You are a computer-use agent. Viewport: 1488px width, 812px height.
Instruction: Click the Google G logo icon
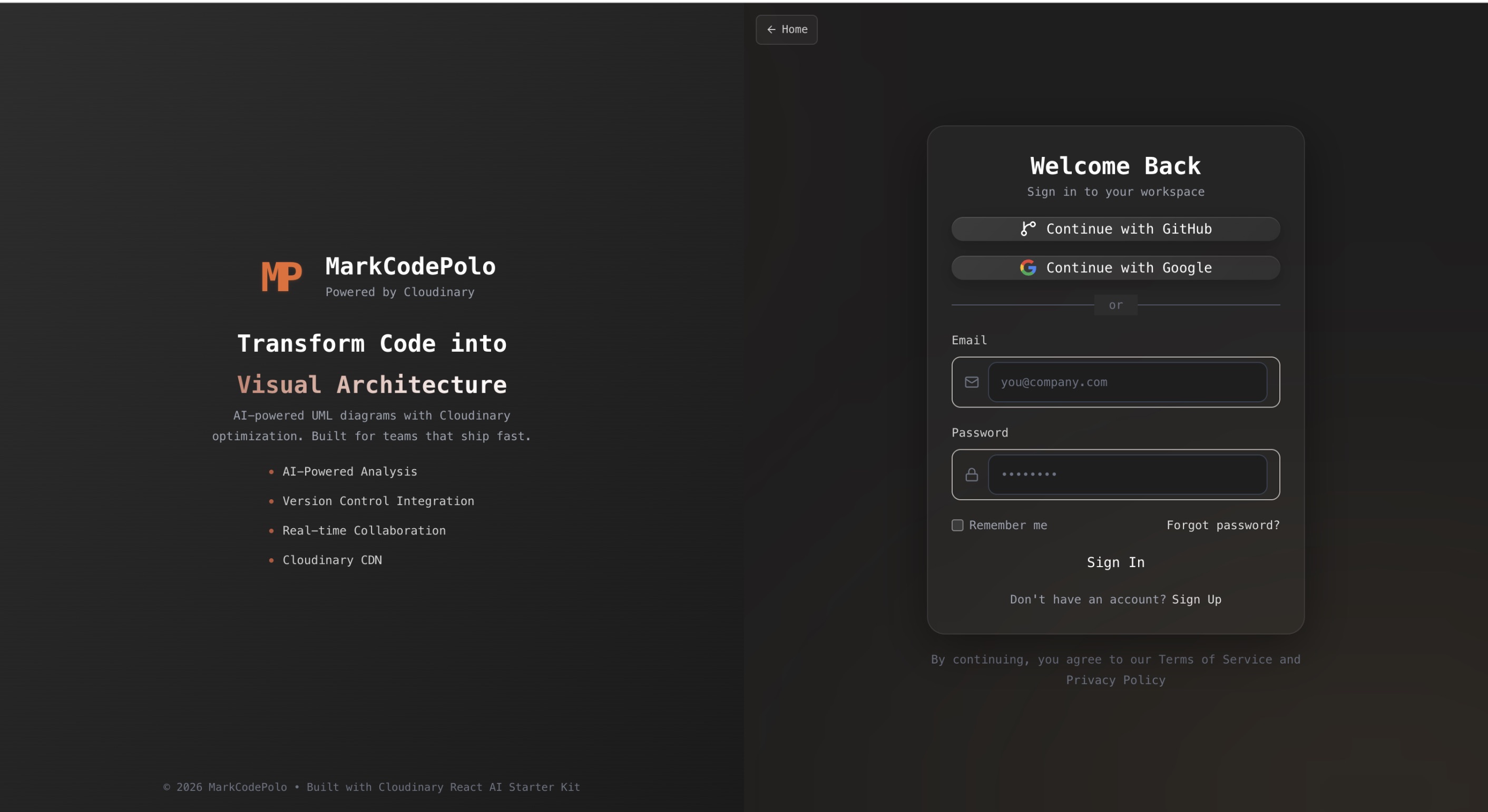pyautogui.click(x=1027, y=268)
